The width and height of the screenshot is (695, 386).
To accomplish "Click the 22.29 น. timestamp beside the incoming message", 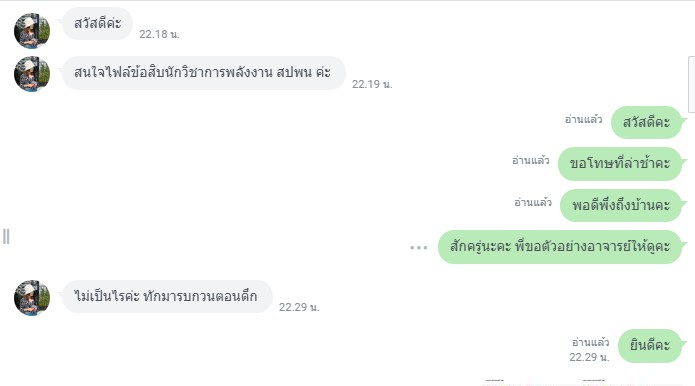I will (x=299, y=307).
